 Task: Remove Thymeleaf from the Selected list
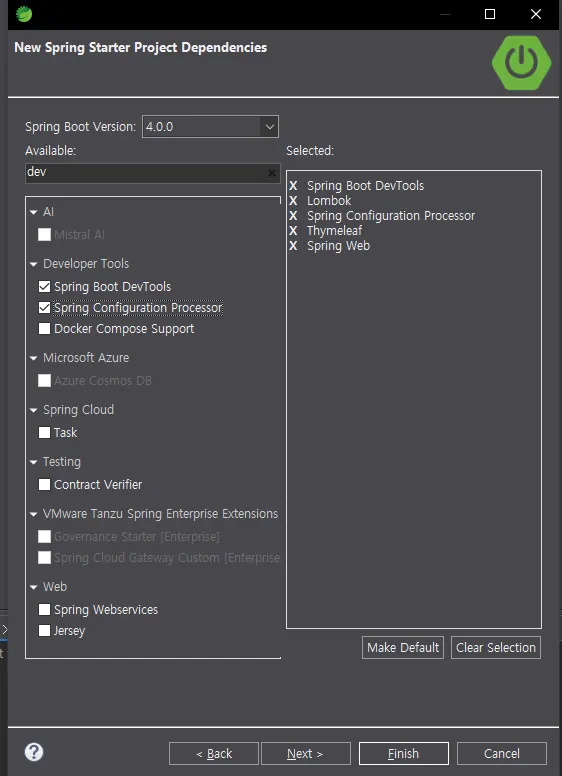point(293,231)
